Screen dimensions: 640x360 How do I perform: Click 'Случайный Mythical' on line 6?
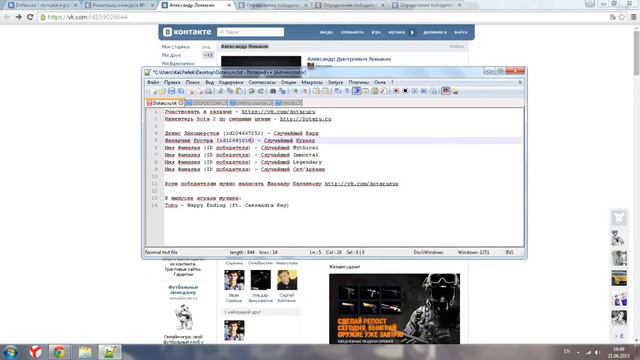tap(289, 148)
